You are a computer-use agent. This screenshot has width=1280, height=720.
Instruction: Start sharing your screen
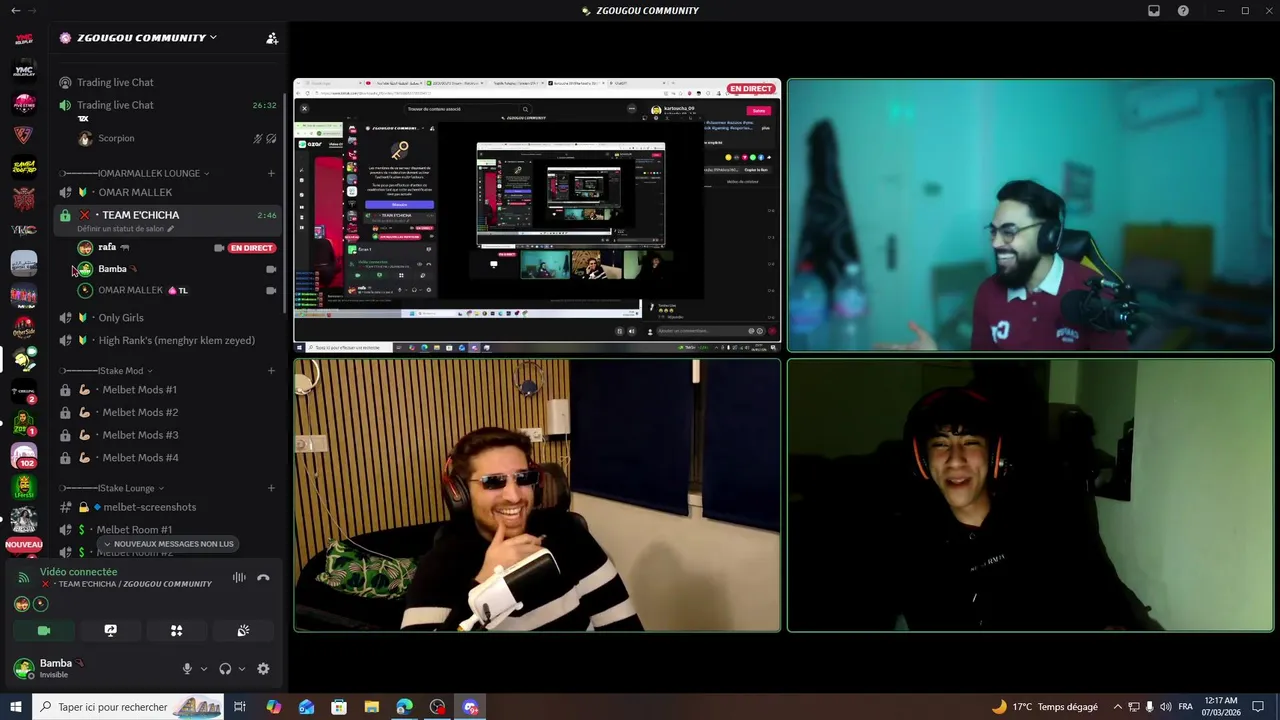pyautogui.click(x=110, y=631)
